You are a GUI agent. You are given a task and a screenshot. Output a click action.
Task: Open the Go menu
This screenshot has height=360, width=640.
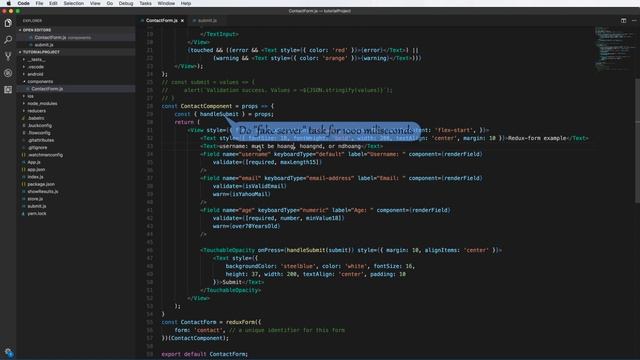109,3
